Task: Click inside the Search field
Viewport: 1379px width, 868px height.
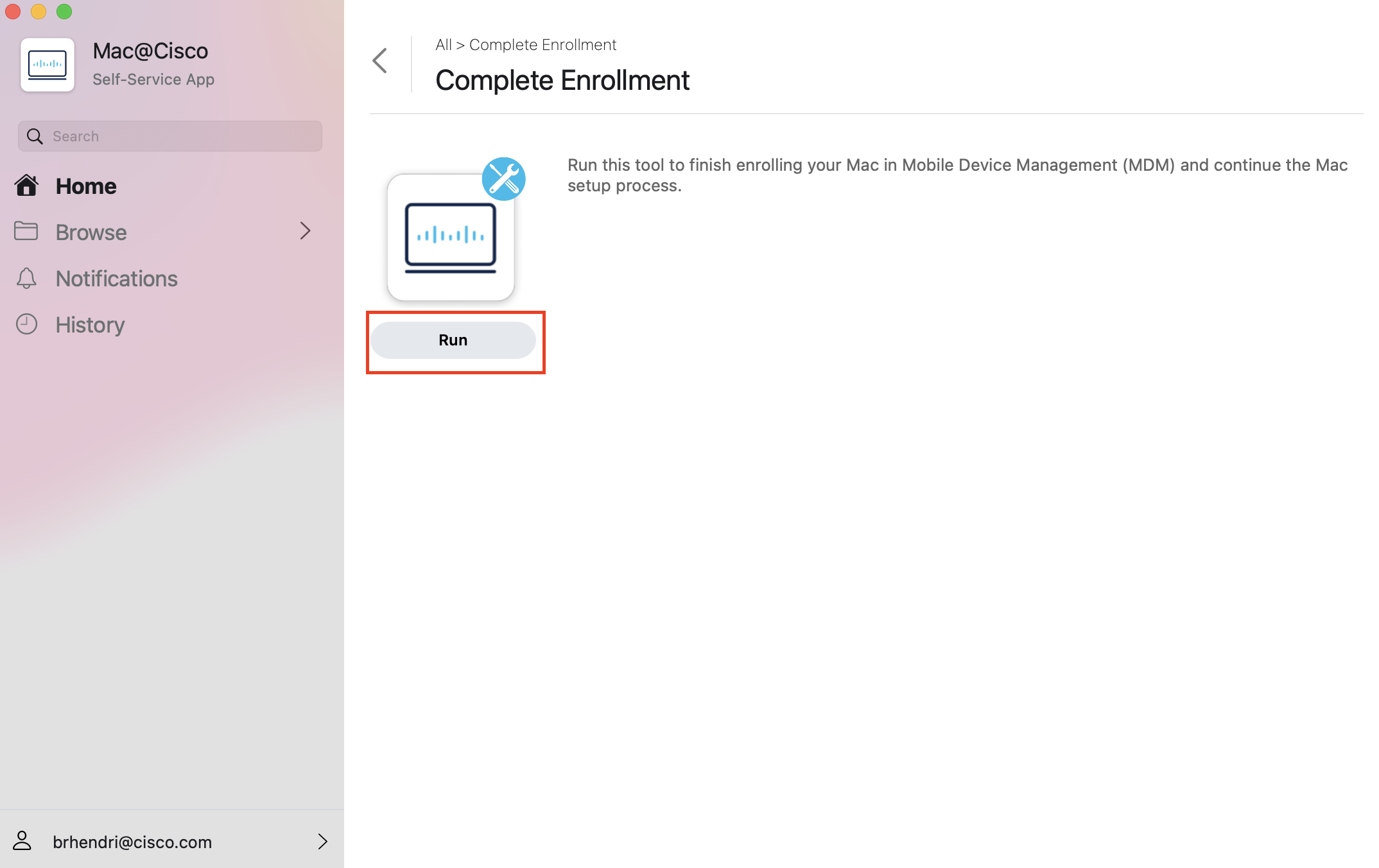Action: [180, 136]
